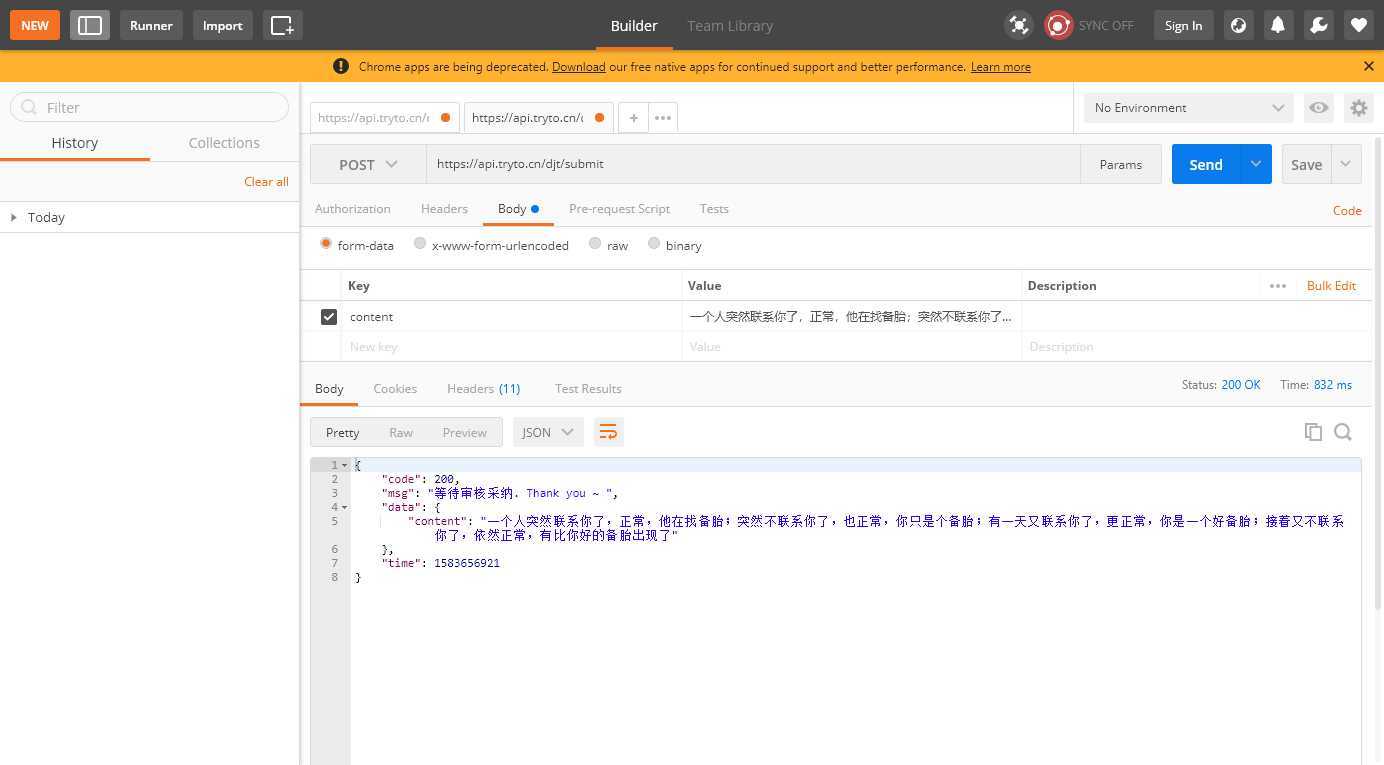The image size is (1384, 765).
Task: Click the interceptor satellite icon
Action: coord(1018,25)
